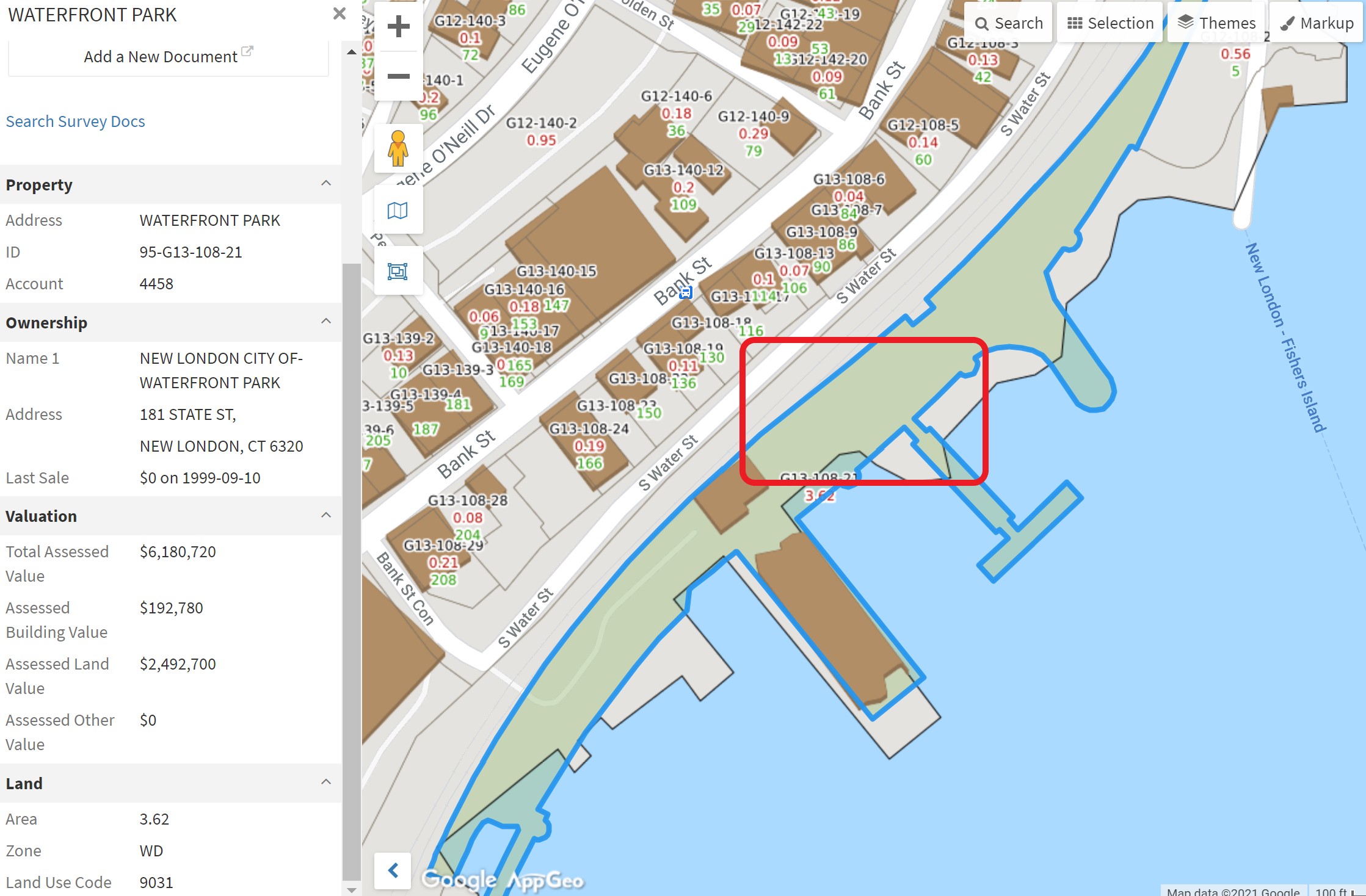
Task: Collapse the side panel with left chevron
Action: pyautogui.click(x=393, y=870)
